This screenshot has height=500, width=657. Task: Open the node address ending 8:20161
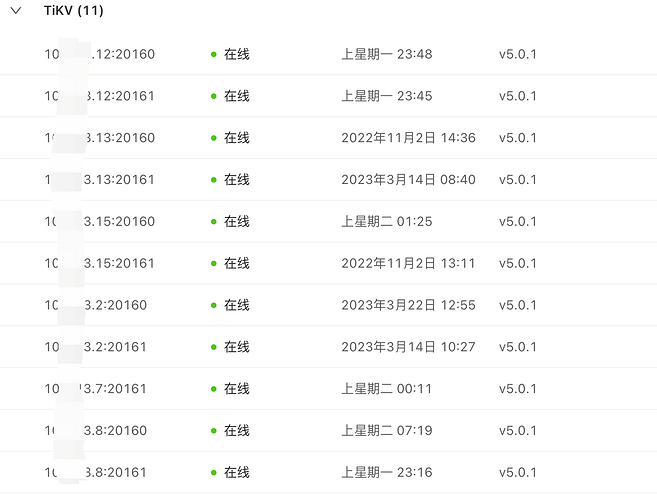pos(100,472)
